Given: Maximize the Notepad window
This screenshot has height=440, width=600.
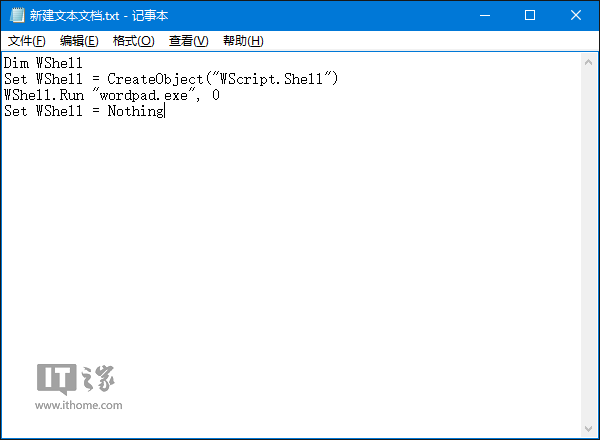Looking at the screenshot, I should click(x=530, y=15).
